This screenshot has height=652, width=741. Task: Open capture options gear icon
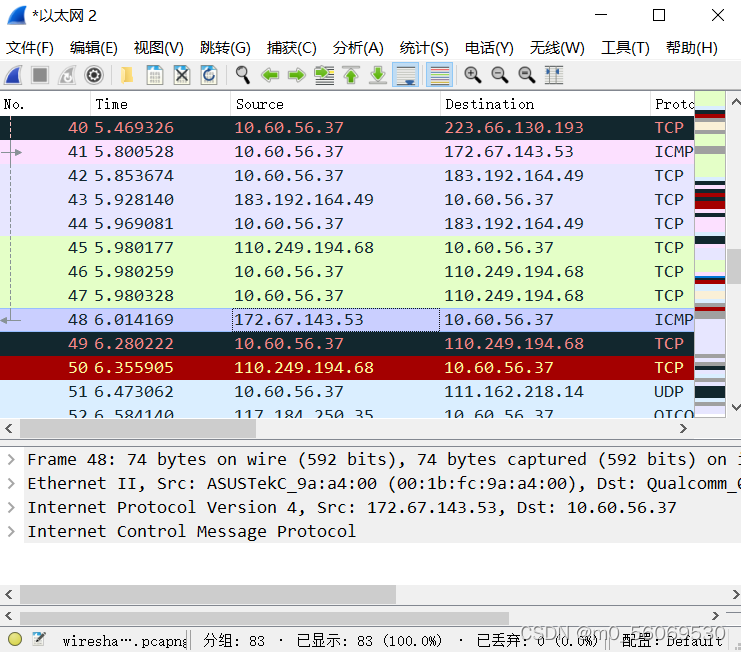[94, 75]
